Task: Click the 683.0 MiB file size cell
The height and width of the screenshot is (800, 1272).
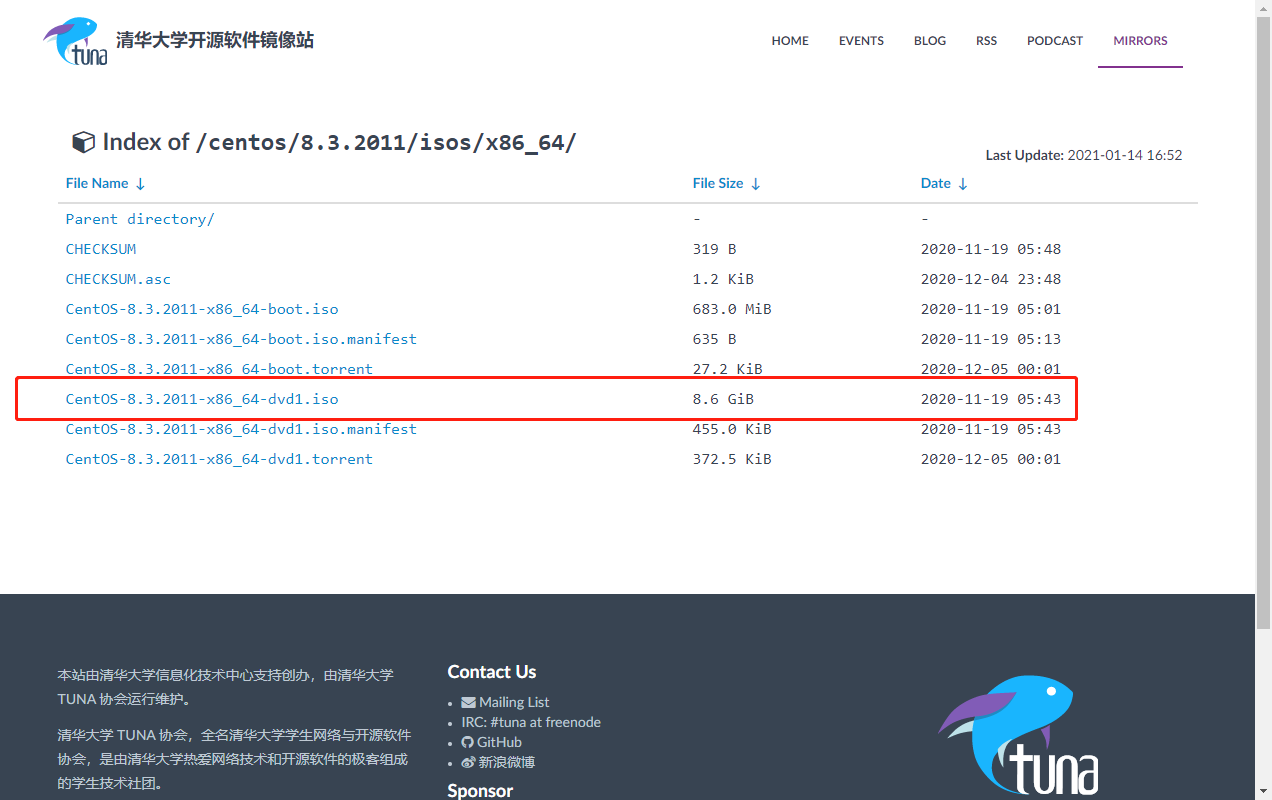Action: click(x=732, y=309)
